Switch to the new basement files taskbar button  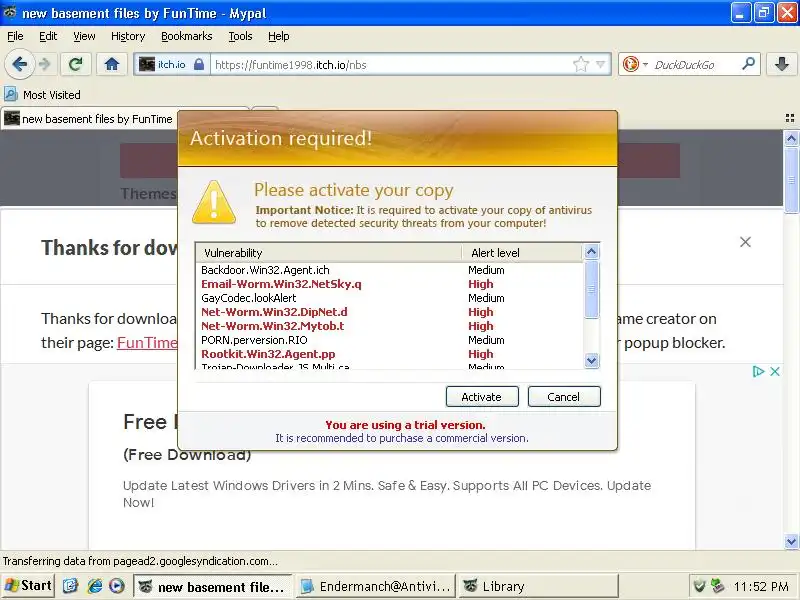(213, 587)
